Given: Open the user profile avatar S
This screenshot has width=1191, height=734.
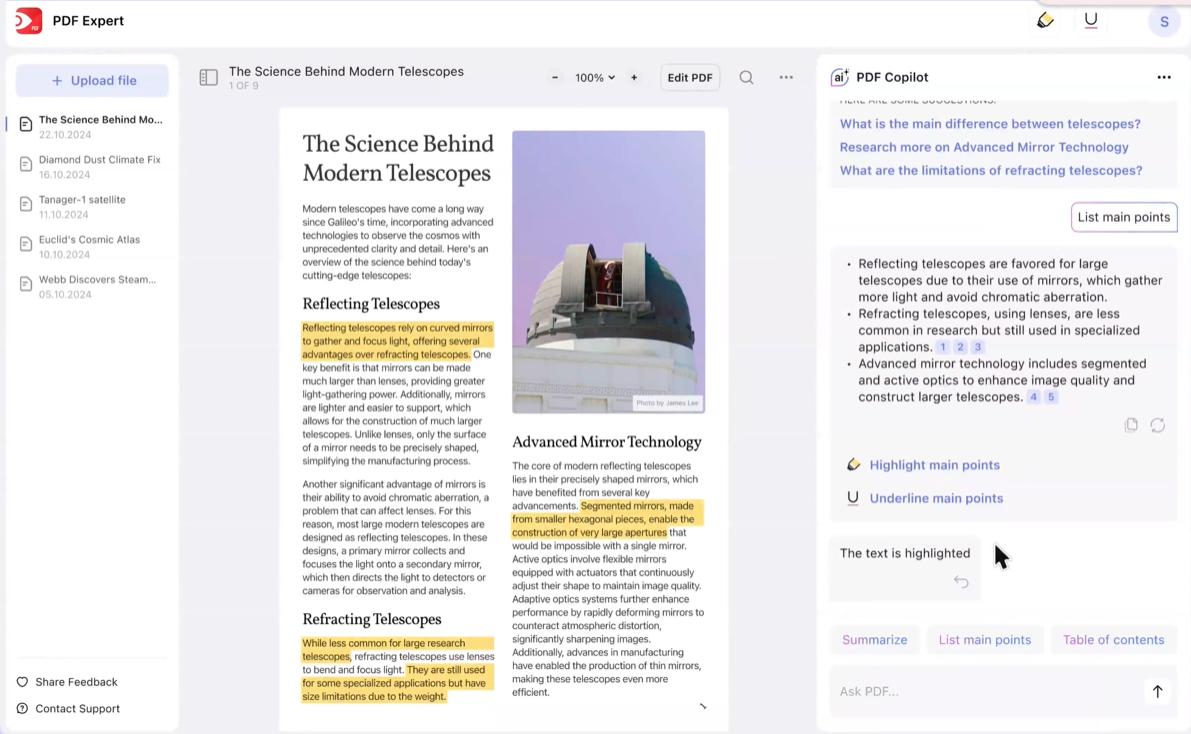Looking at the screenshot, I should tap(1164, 22).
